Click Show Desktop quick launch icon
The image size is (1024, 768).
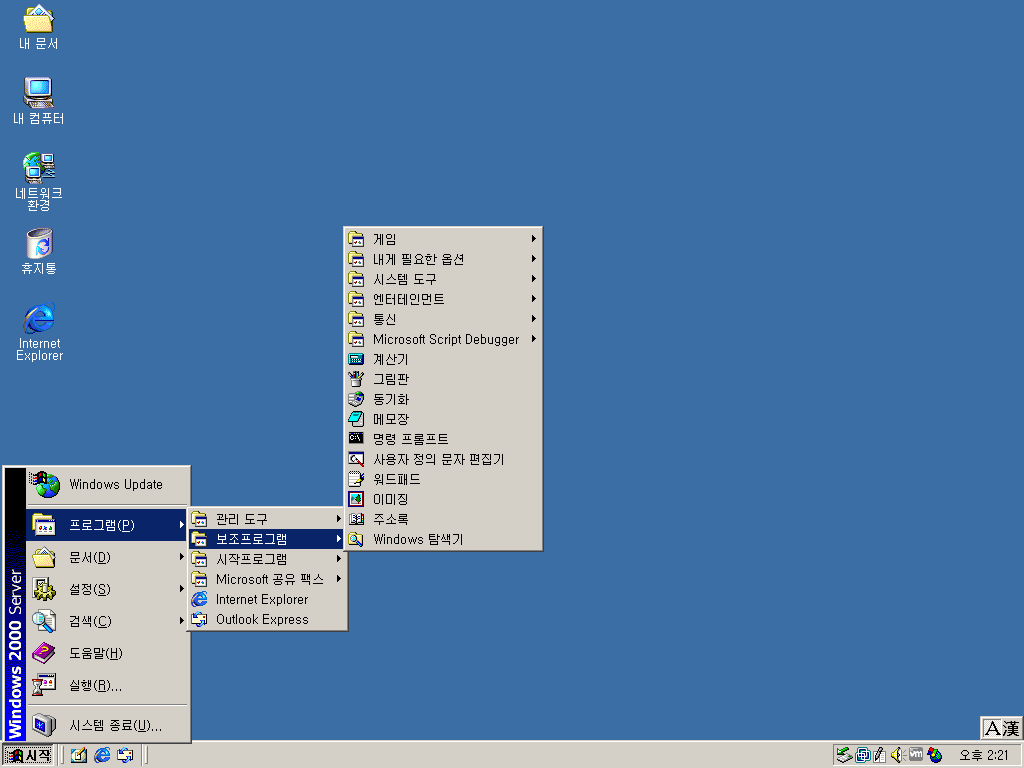79,755
